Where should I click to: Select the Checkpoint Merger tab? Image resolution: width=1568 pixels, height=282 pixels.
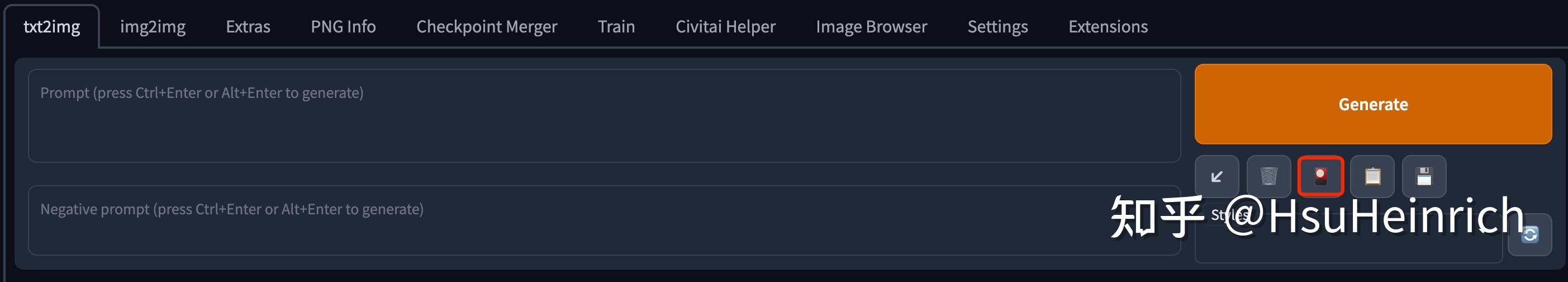coord(486,27)
